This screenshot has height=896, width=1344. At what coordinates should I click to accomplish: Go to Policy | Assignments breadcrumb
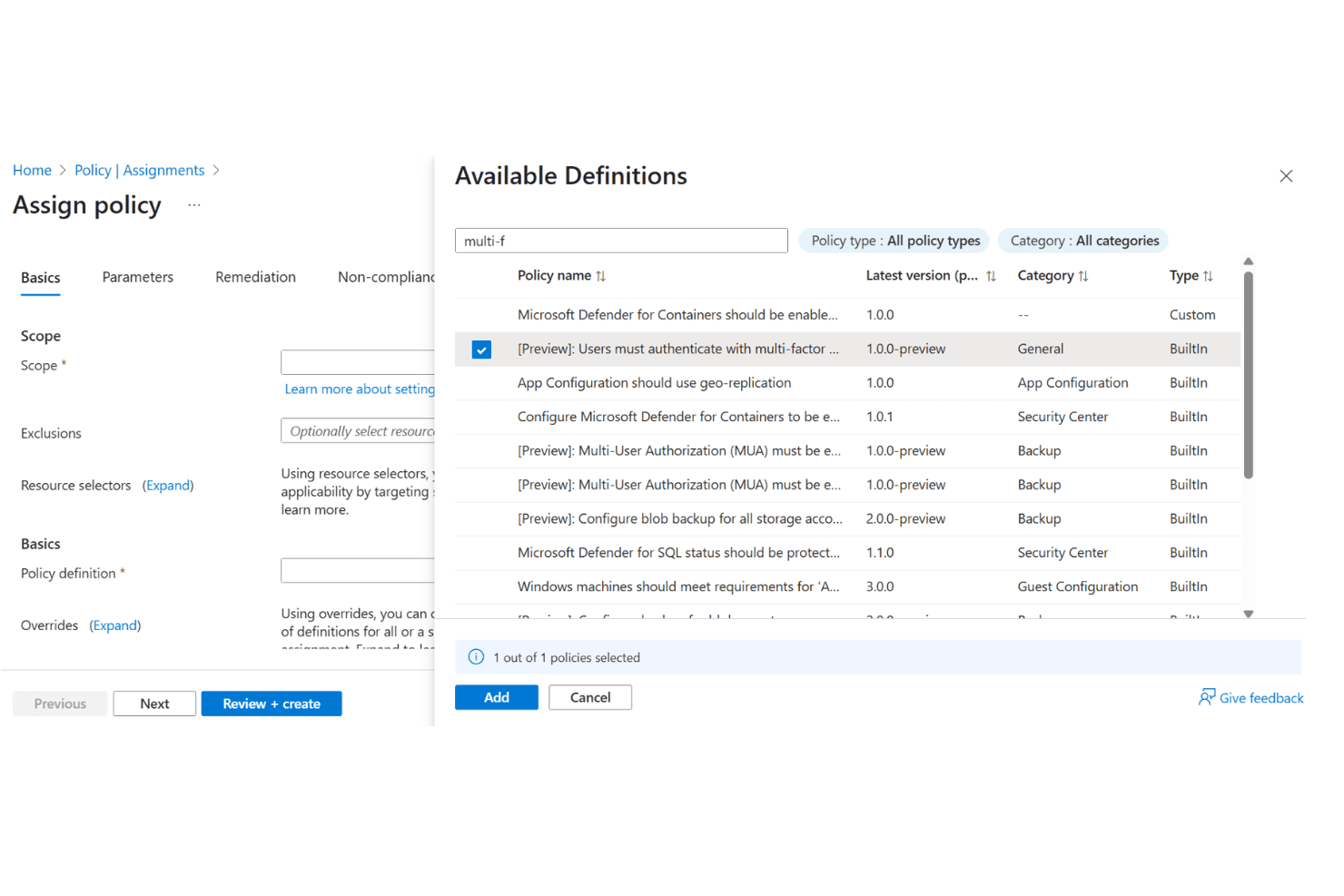[140, 171]
